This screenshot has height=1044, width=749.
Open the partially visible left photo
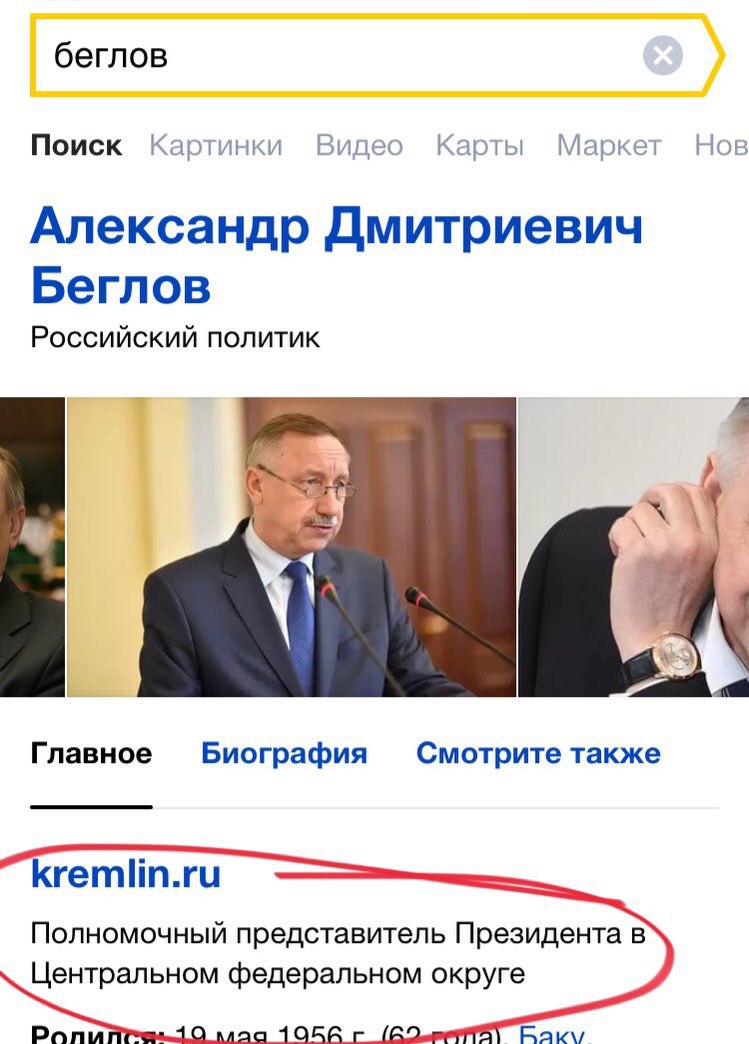click(x=32, y=547)
